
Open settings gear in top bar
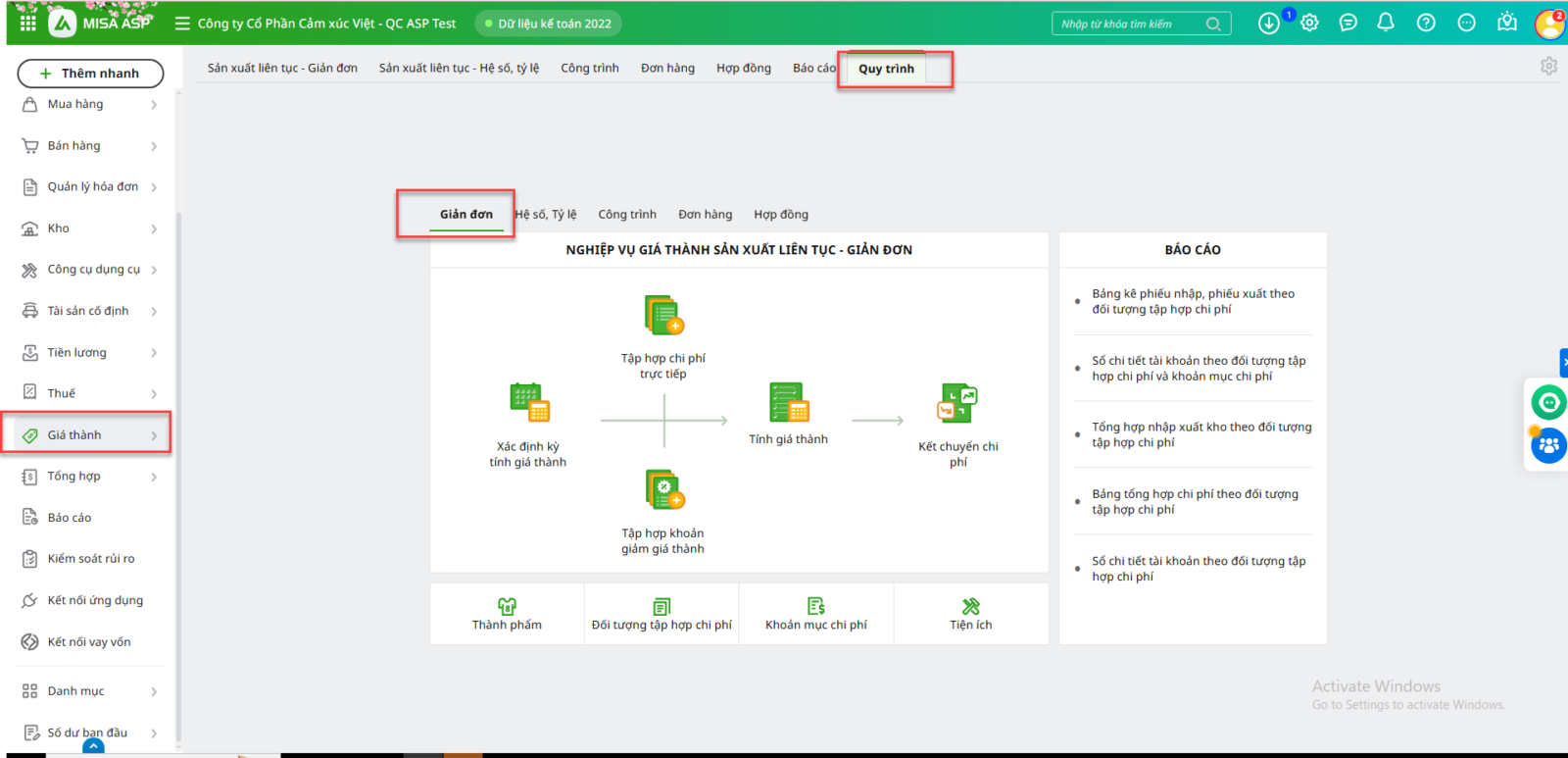[1310, 23]
